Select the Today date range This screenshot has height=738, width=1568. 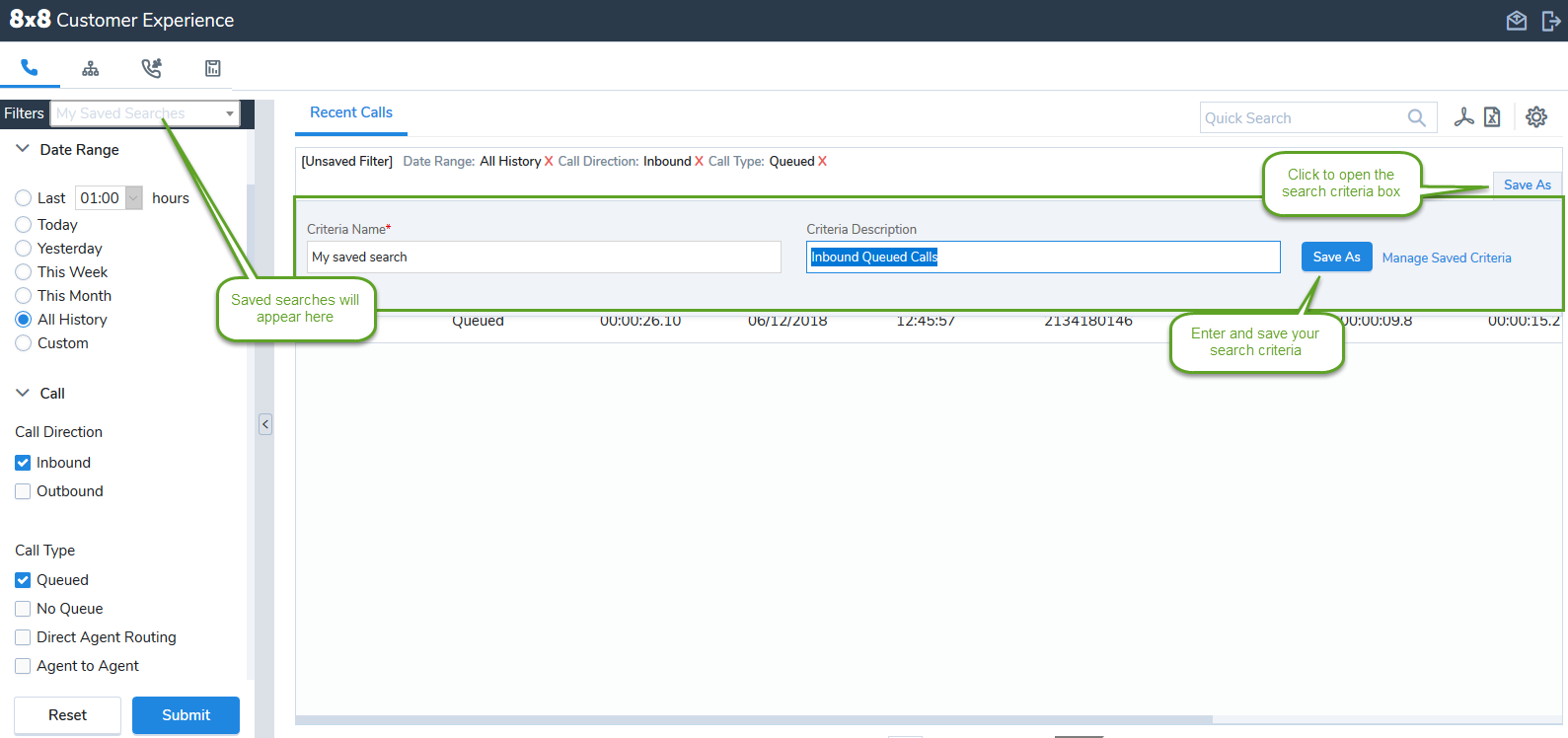click(x=24, y=225)
